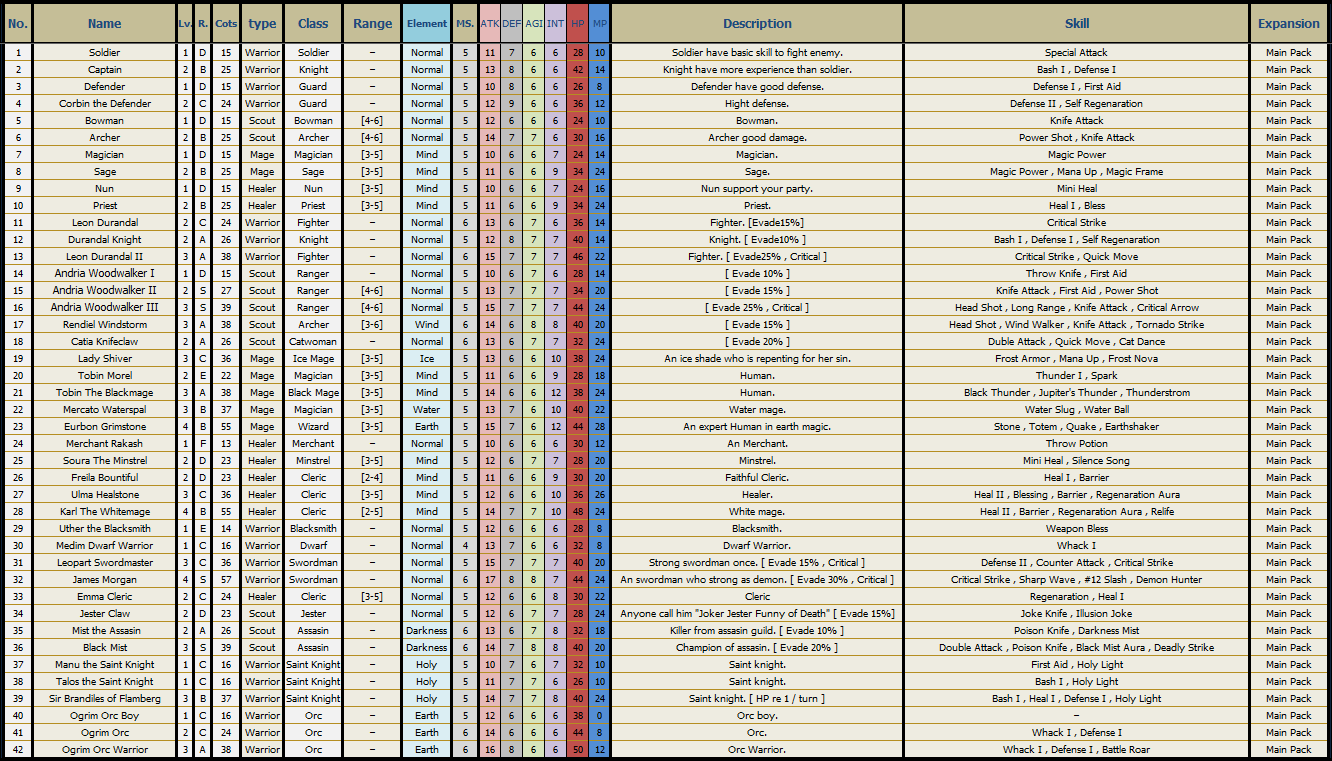The width and height of the screenshot is (1332, 761).
Task: Click the Name column header
Action: [x=104, y=24]
